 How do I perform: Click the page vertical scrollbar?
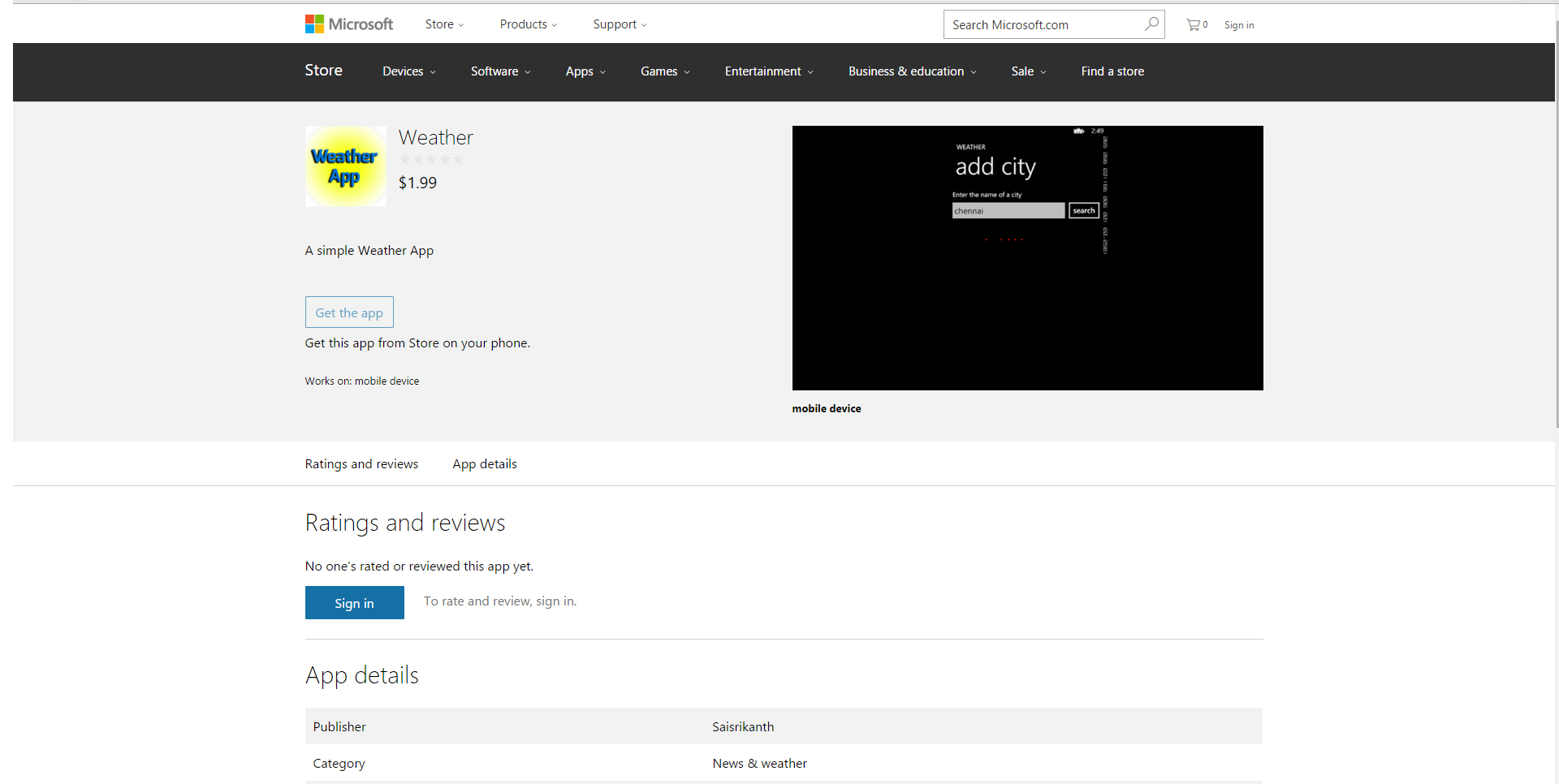tap(1556, 223)
